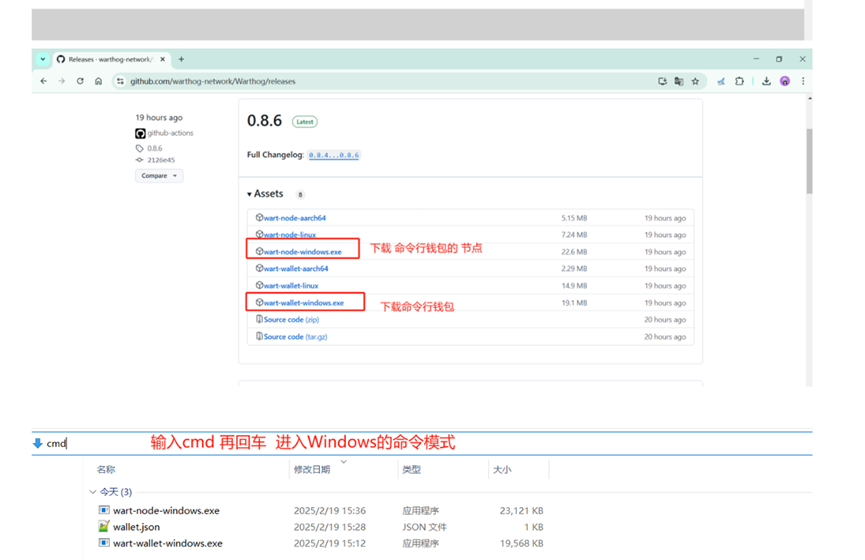Sort files by 名称 column
The height and width of the screenshot is (560, 865).
tap(106, 470)
